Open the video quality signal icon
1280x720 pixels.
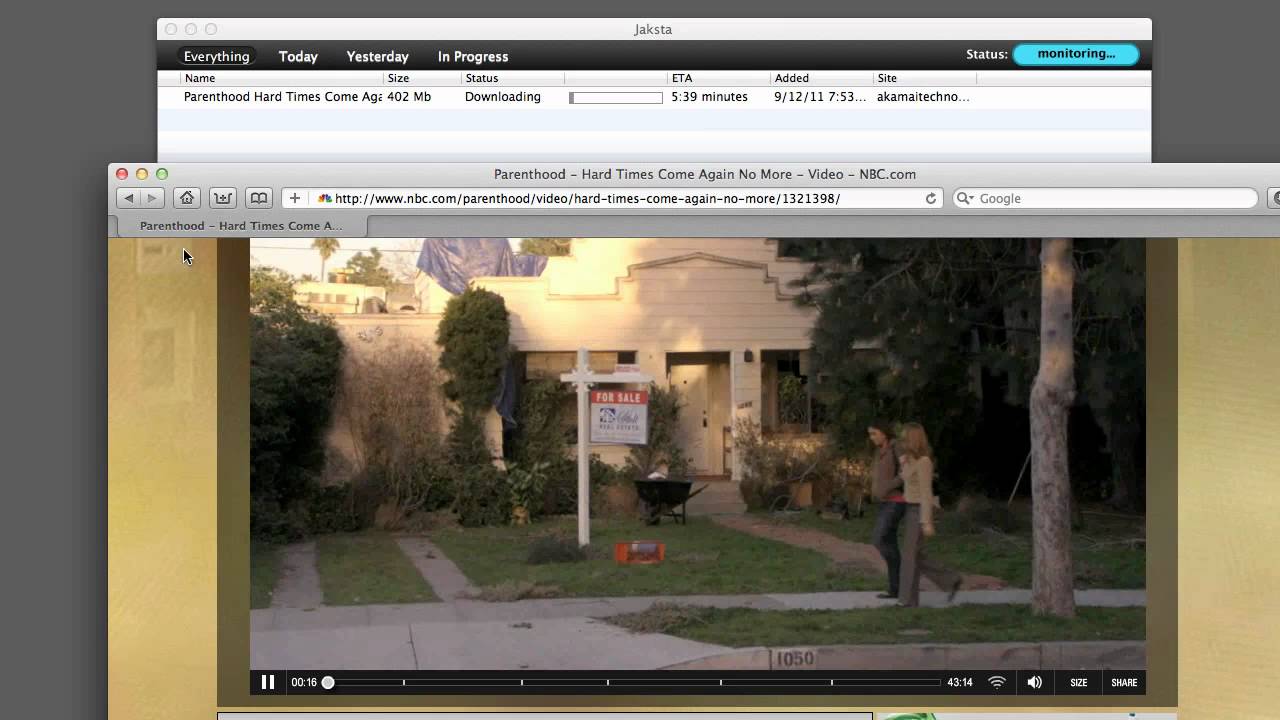997,682
